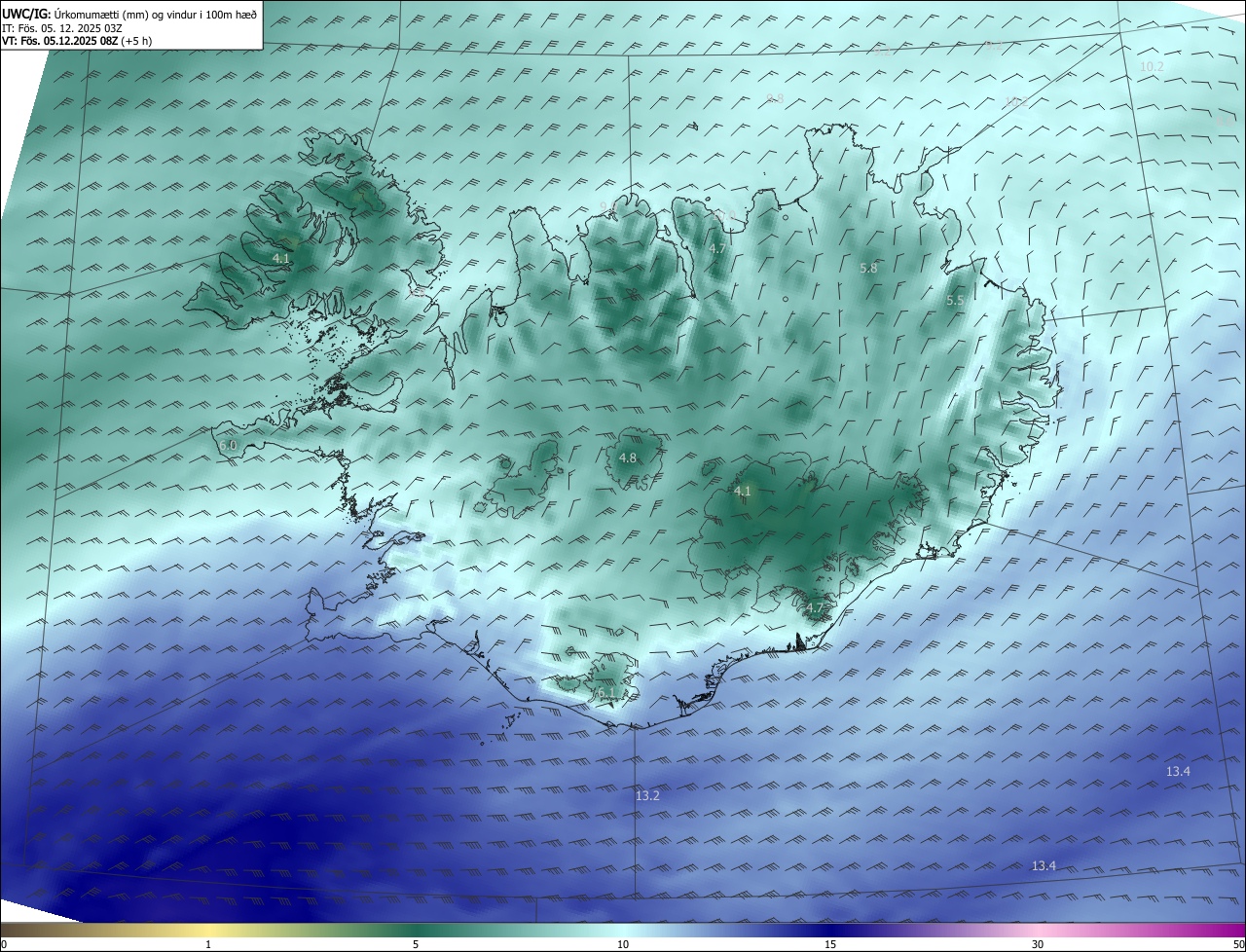
Task: Click the valid time 'VT: Fös. 05.12.2025 08Z (+5 h)'
Action: point(77,41)
